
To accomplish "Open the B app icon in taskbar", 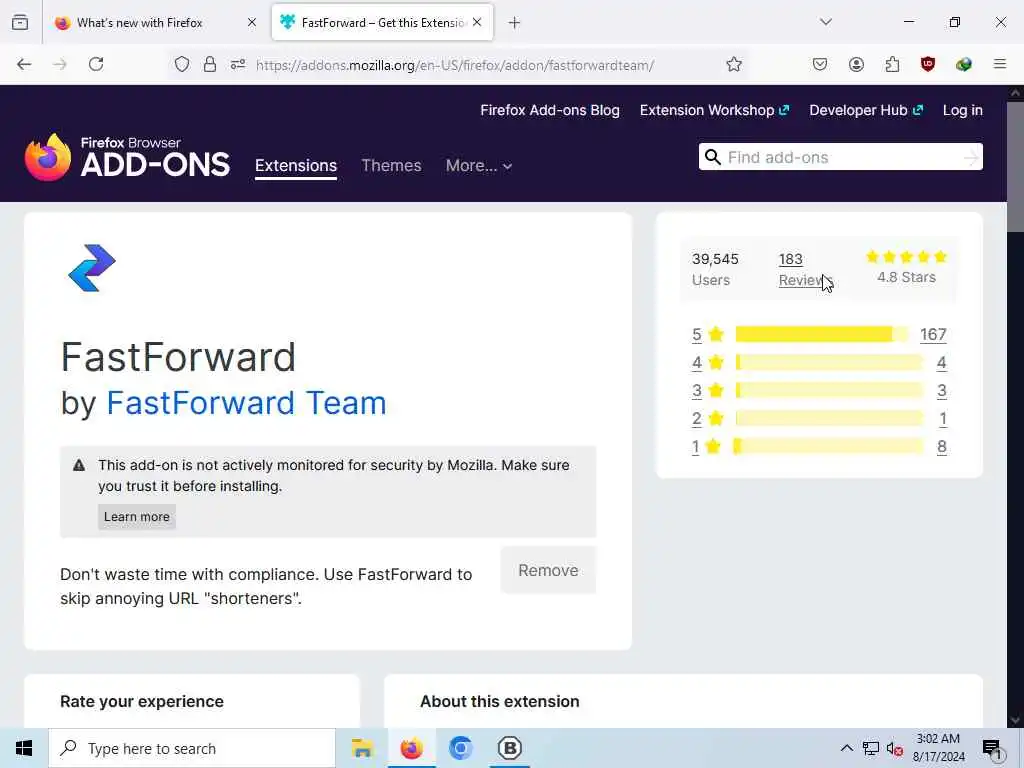I will click(510, 748).
